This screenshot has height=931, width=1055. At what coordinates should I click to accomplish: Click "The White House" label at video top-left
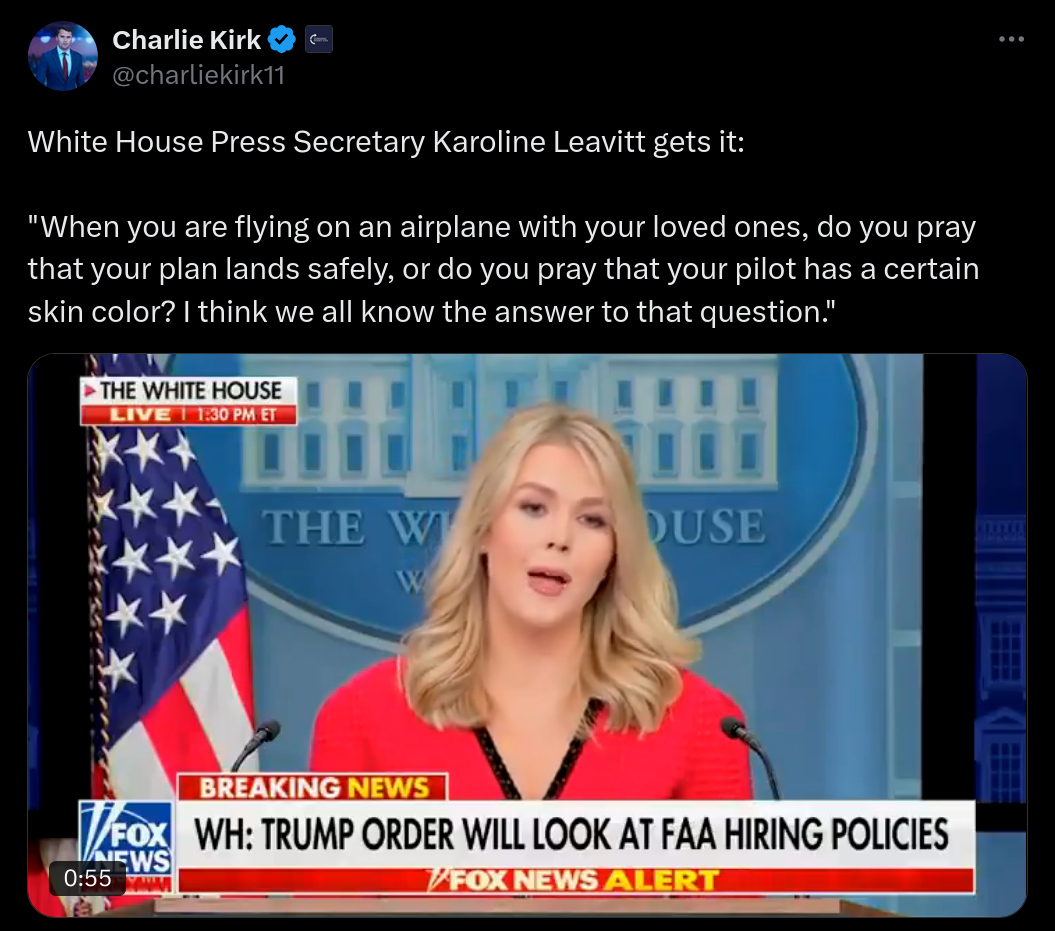(x=190, y=391)
